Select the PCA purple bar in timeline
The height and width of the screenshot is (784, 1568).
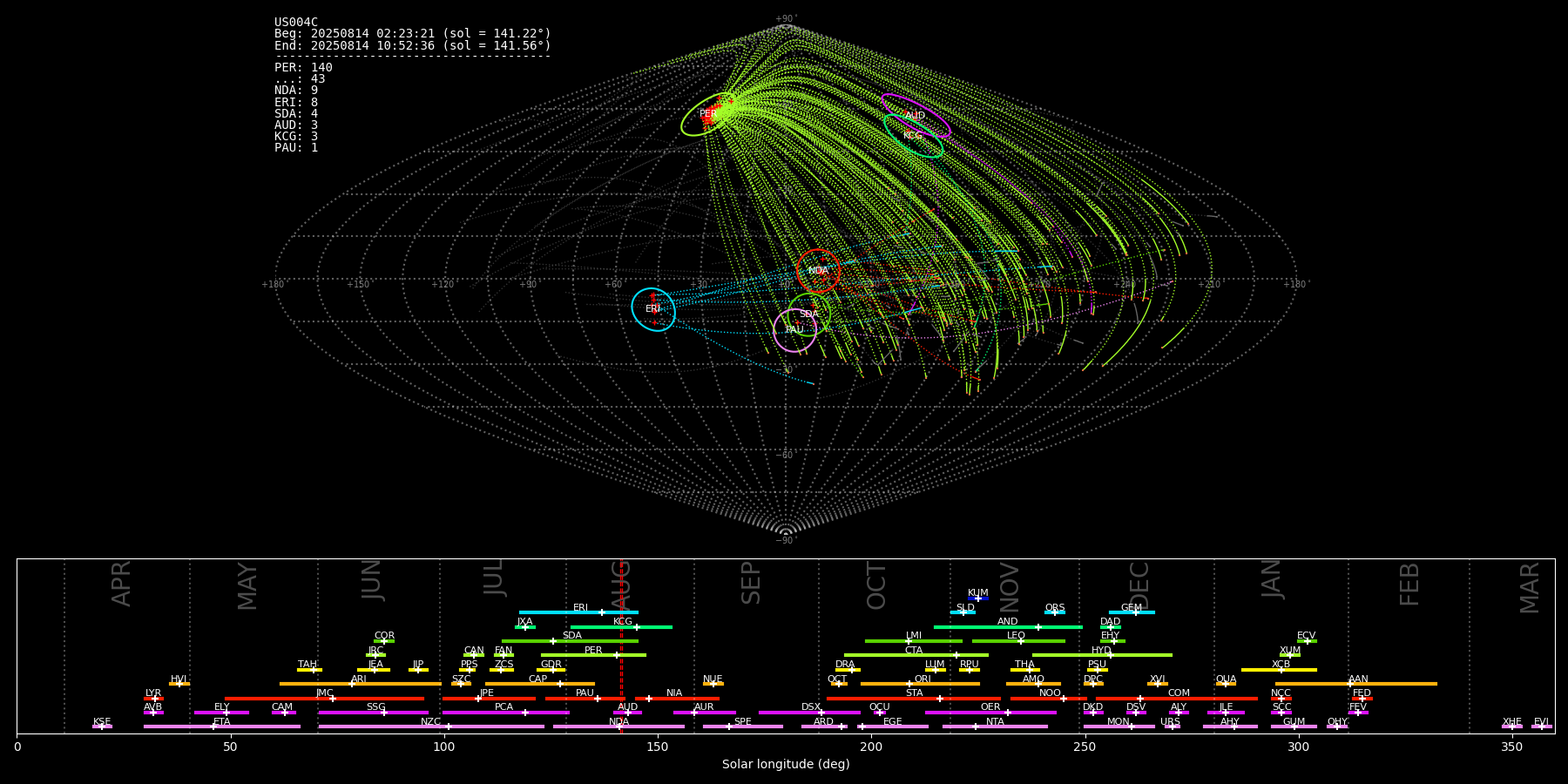[x=505, y=712]
